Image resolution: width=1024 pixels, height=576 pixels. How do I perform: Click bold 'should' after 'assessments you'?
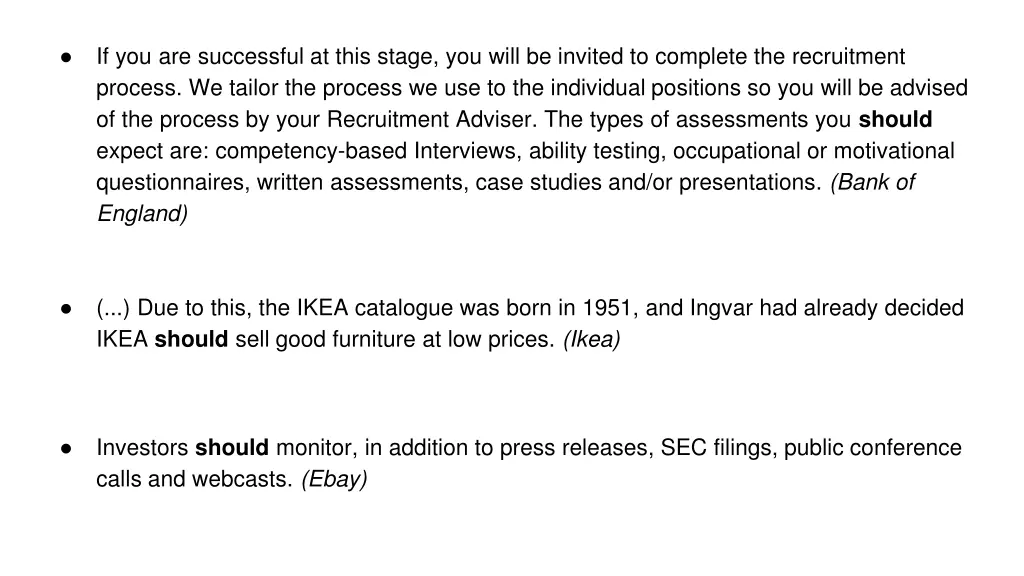pyautogui.click(x=895, y=120)
